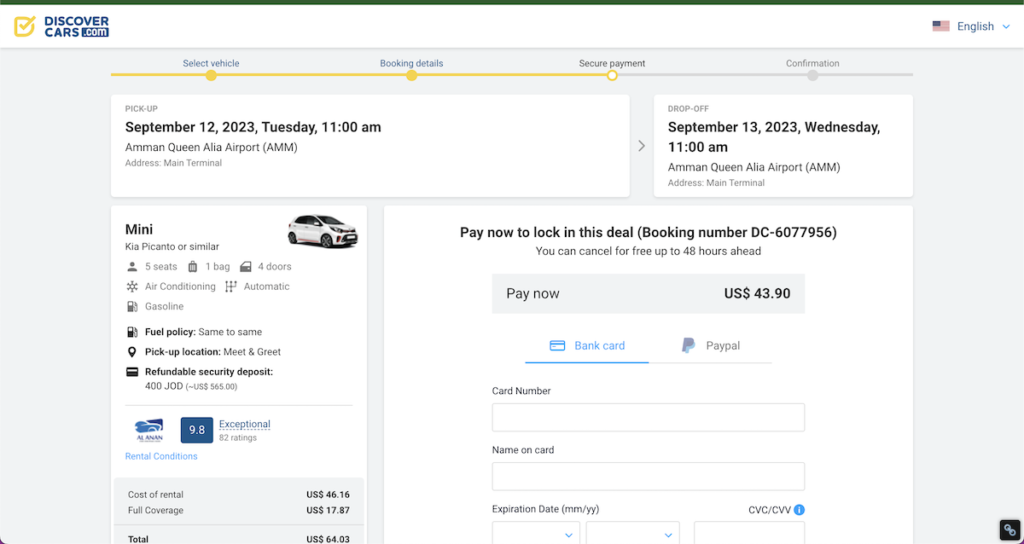Image resolution: width=1024 pixels, height=544 pixels.
Task: Click the drop-off date September 13, 2023 text
Action: [x=774, y=137]
